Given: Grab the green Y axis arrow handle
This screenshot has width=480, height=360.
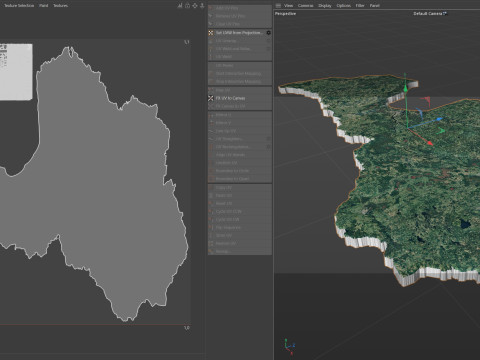Looking at the screenshot, I should click(x=405, y=88).
